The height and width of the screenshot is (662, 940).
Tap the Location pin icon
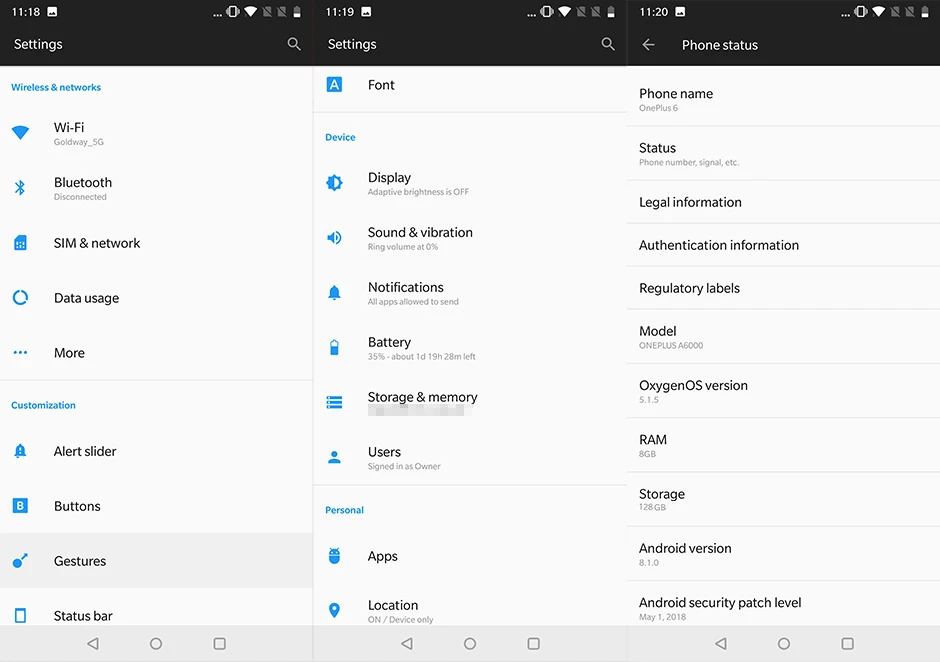[335, 610]
